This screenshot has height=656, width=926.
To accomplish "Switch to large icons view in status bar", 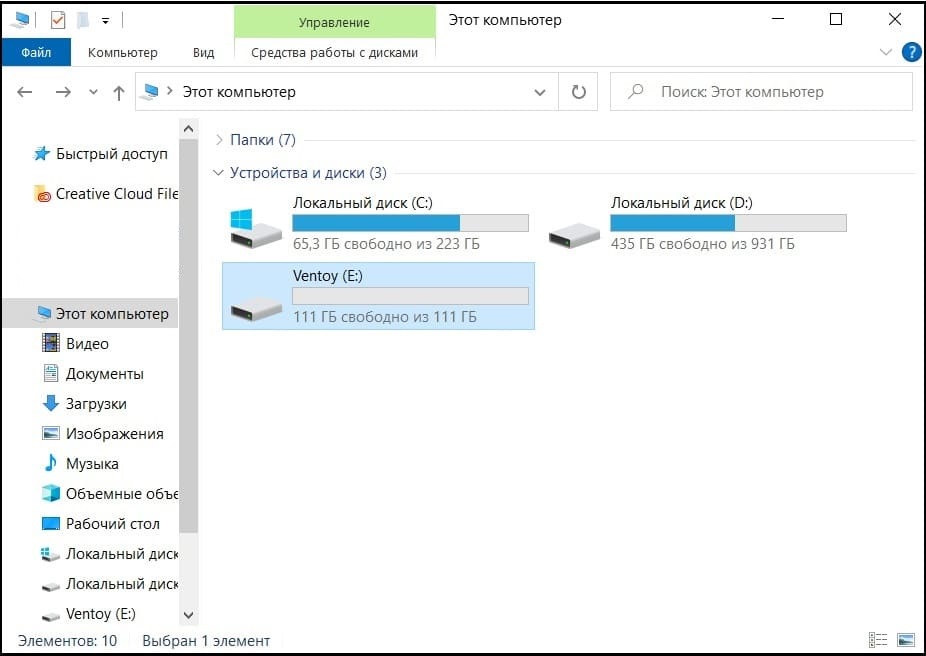I will 906,640.
